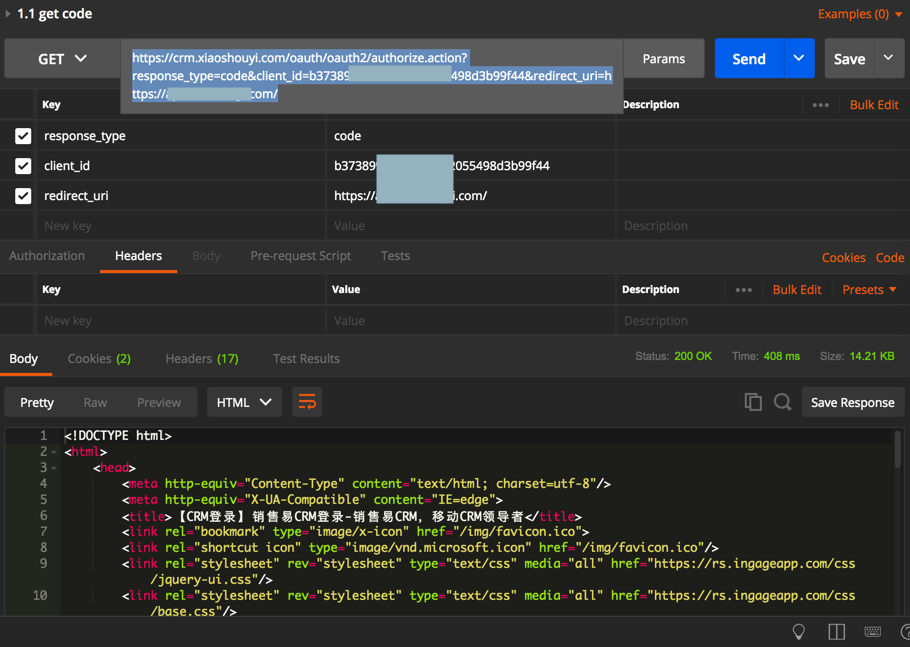The width and height of the screenshot is (910, 647).
Task: Uncheck the response_type parameter checkbox
Action: coord(23,136)
